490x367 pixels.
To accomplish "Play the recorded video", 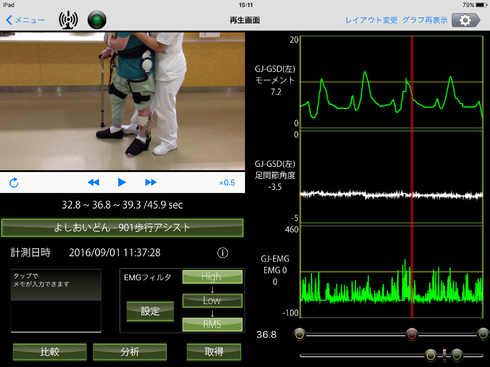I will click(x=122, y=182).
